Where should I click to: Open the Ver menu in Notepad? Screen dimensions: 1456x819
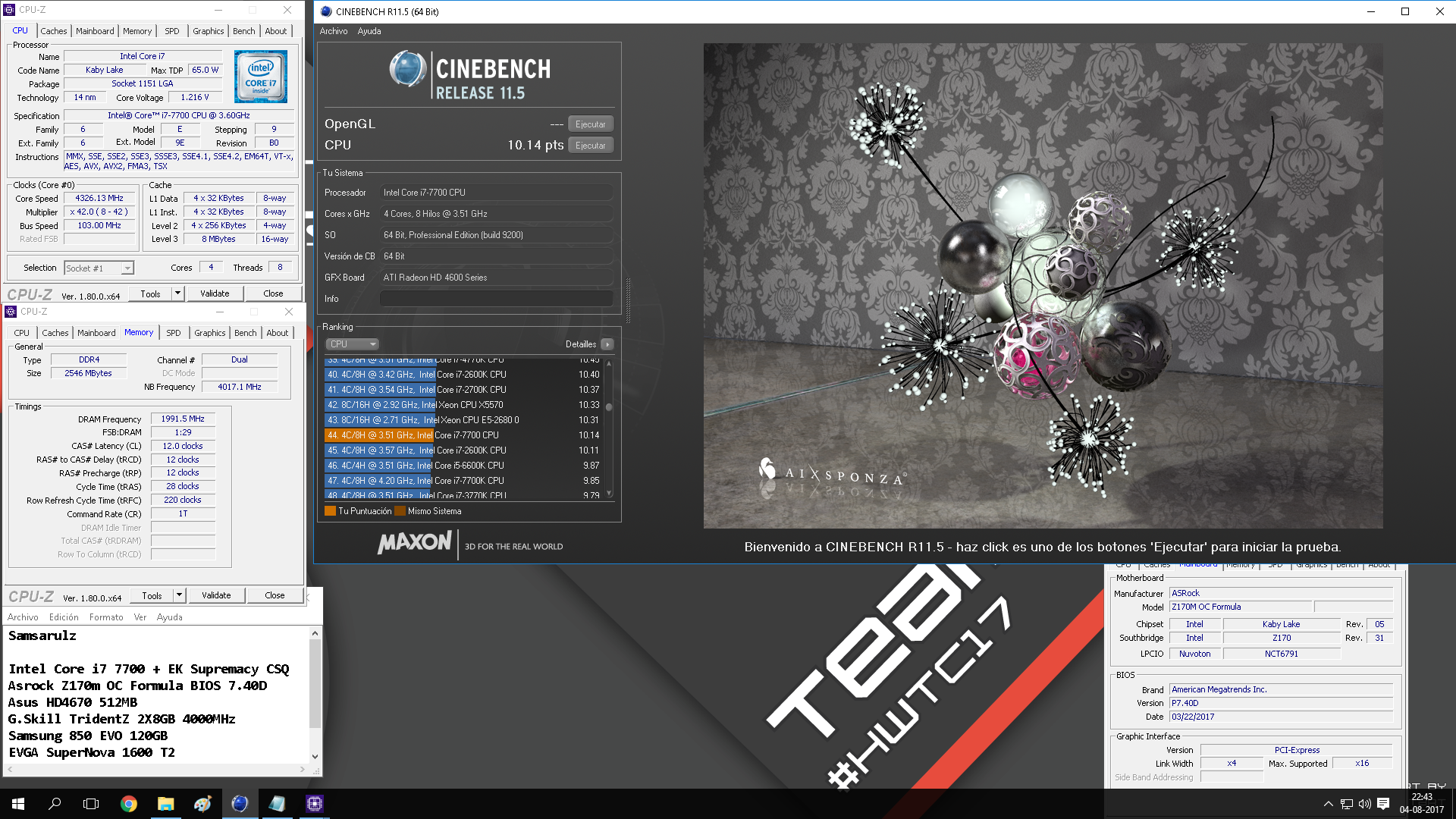pyautogui.click(x=140, y=617)
